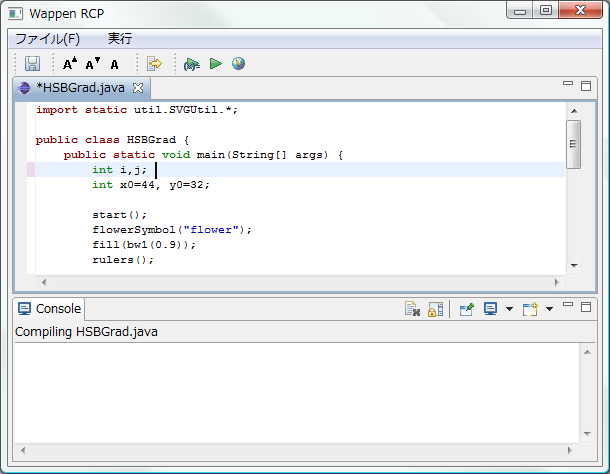Expand Display Selected Console dropdown arrow

coord(509,309)
